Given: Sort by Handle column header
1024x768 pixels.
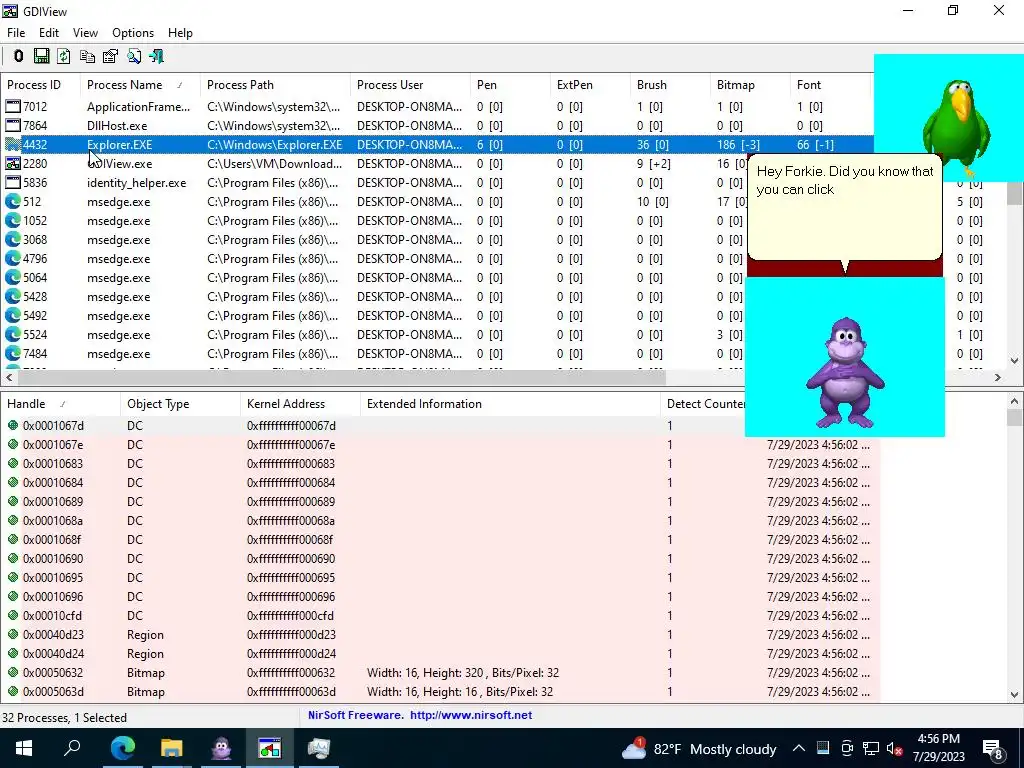Looking at the screenshot, I should pyautogui.click(x=61, y=404).
